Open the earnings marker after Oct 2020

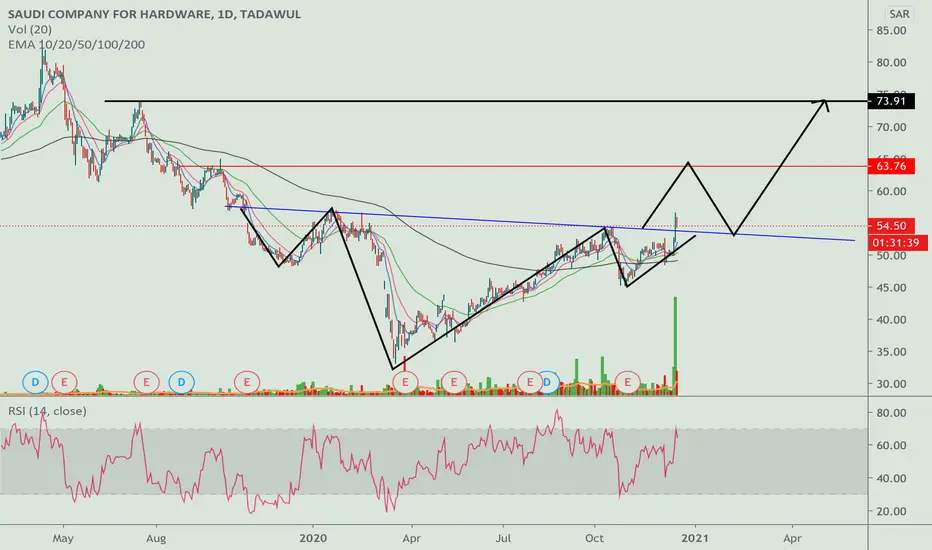(x=627, y=382)
